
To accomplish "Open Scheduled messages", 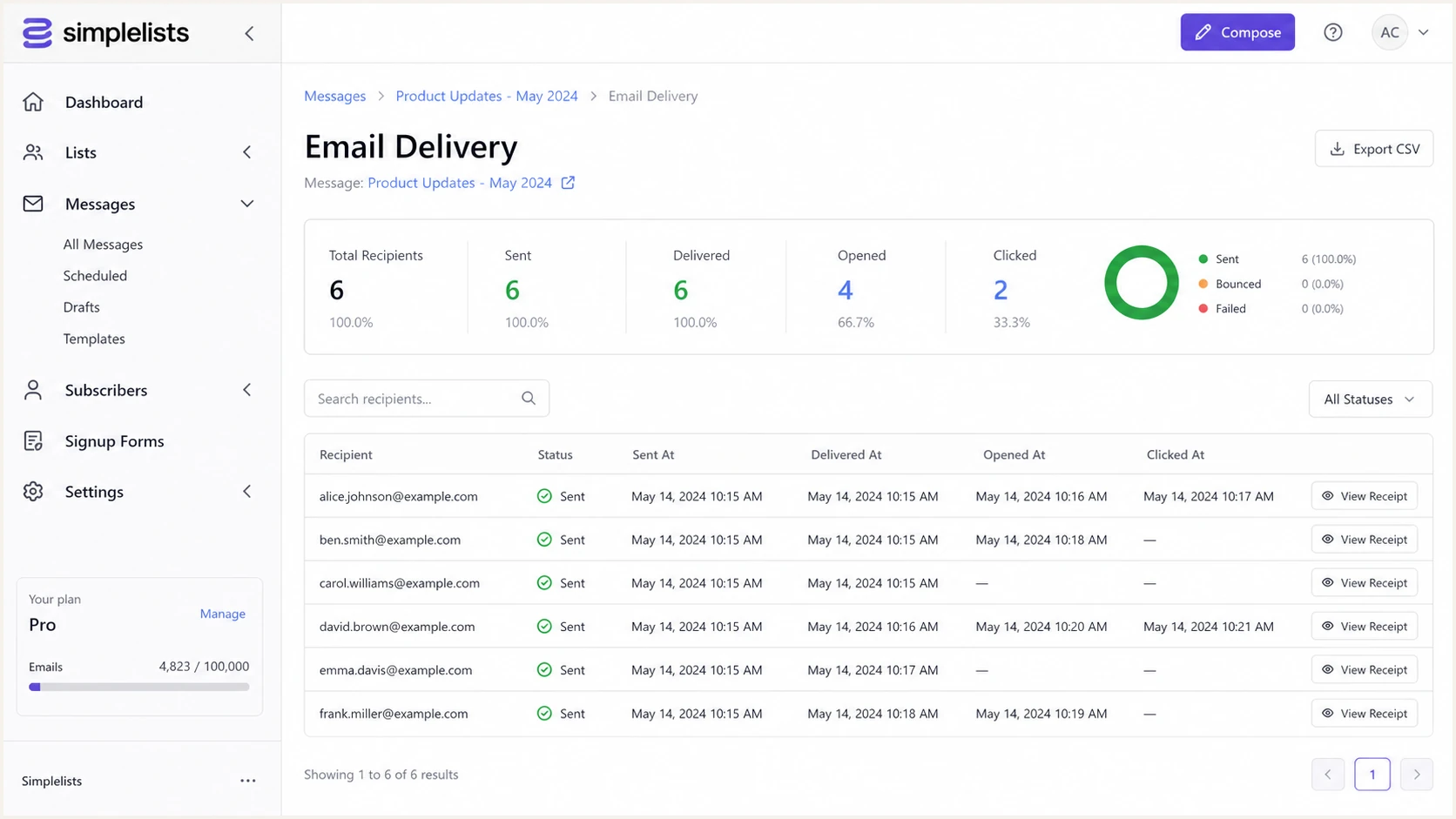I will click(95, 276).
